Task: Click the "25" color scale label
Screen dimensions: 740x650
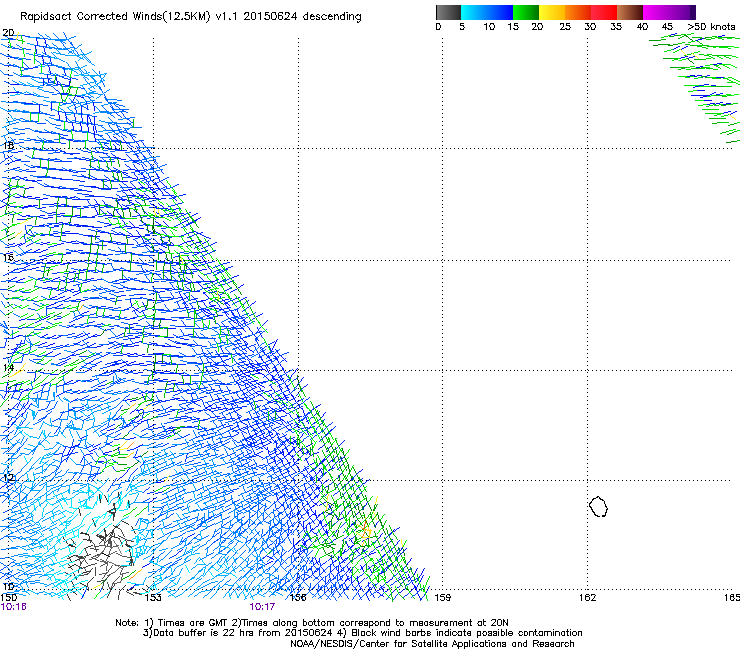Action: pos(565,27)
